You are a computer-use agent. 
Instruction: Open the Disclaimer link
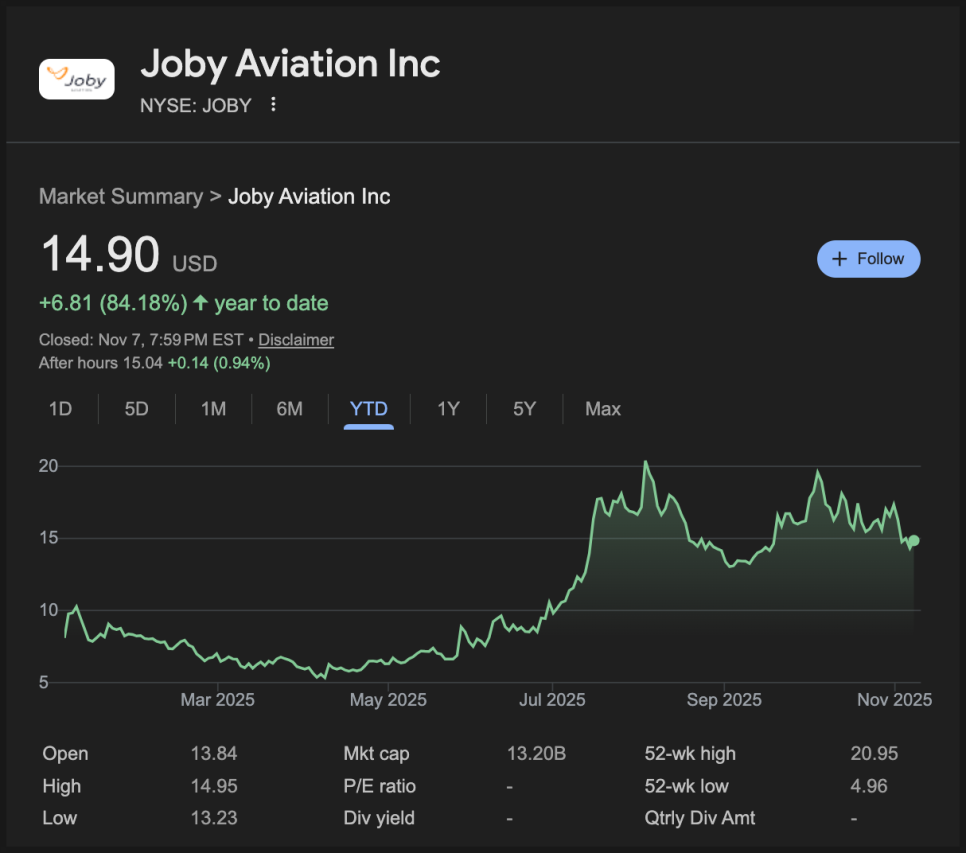296,340
